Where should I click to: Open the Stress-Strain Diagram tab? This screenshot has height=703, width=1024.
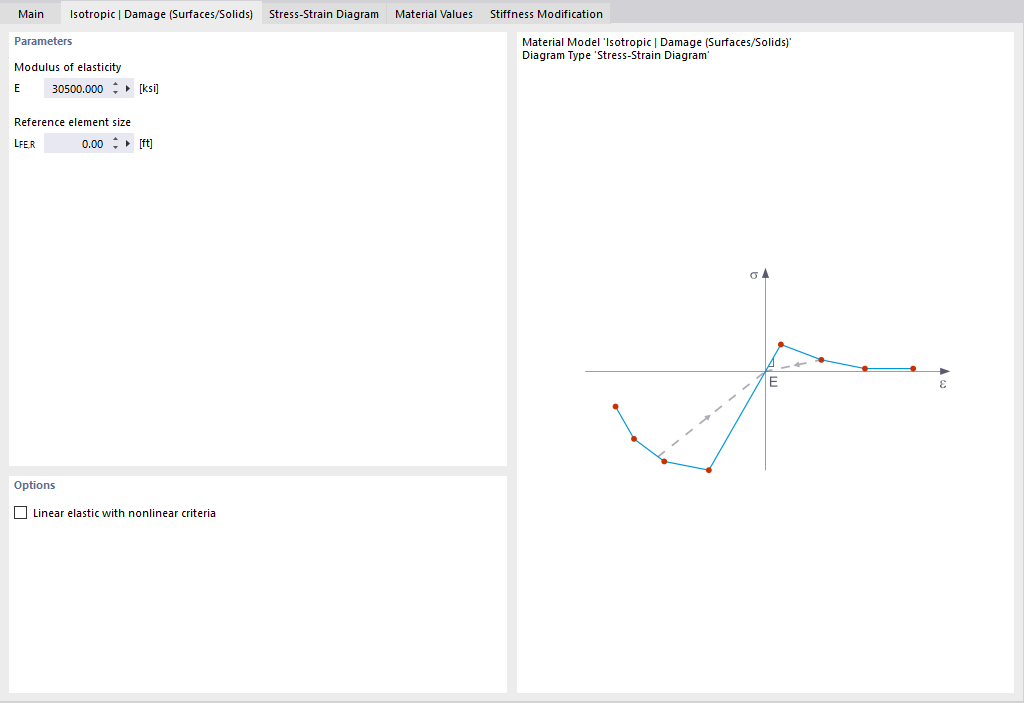tap(324, 14)
